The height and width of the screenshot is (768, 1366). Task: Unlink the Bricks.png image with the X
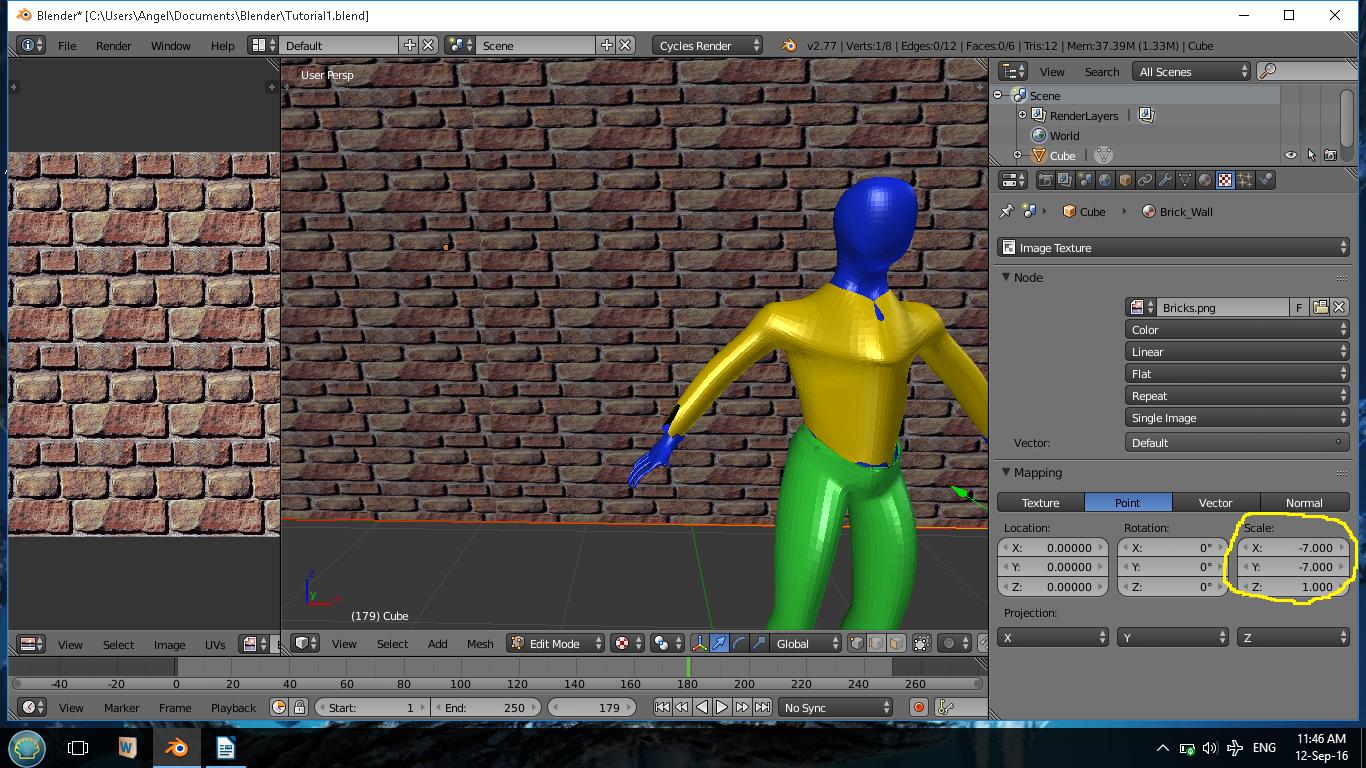pyautogui.click(x=1339, y=308)
